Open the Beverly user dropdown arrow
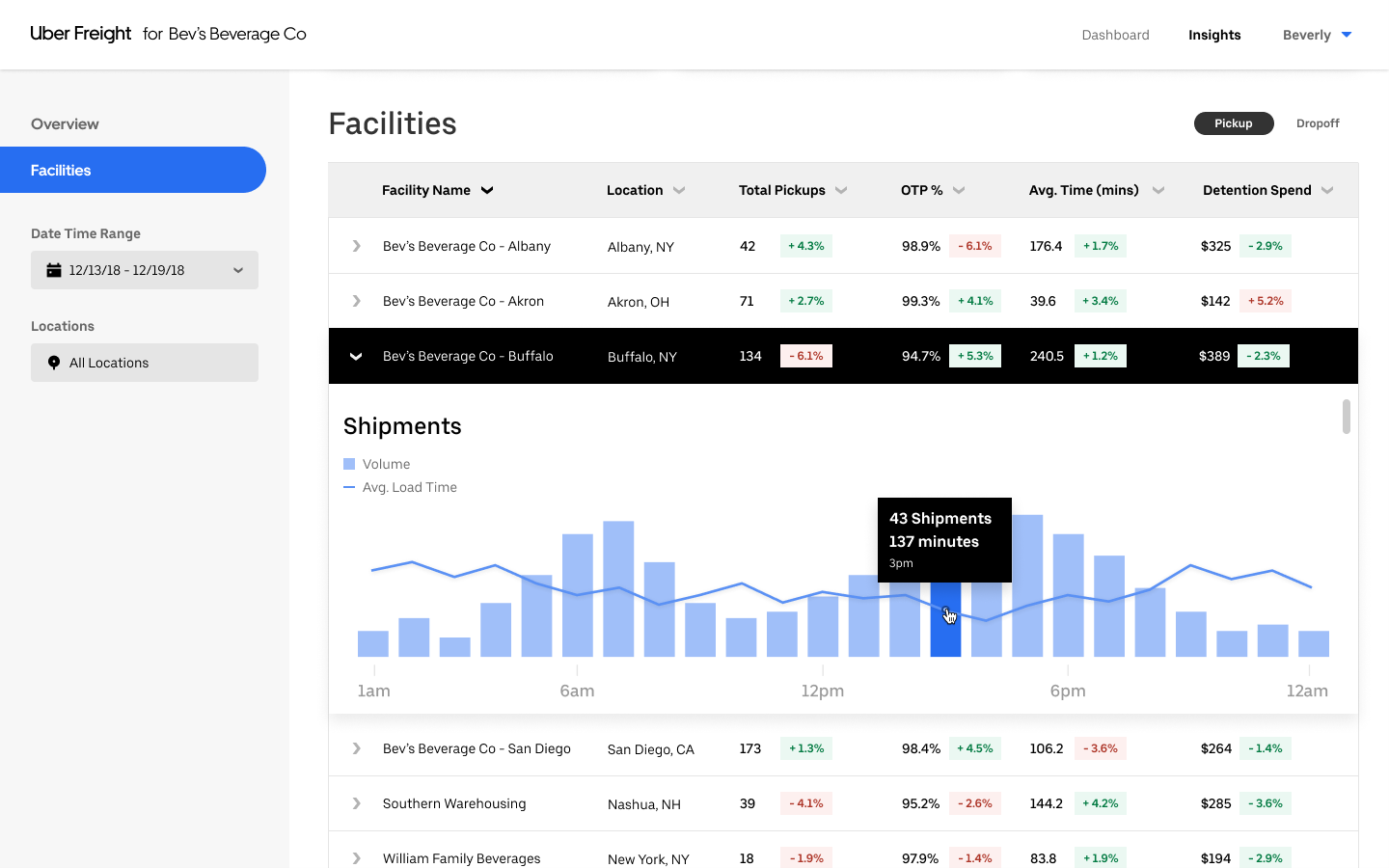The width and height of the screenshot is (1389, 868). click(x=1347, y=35)
